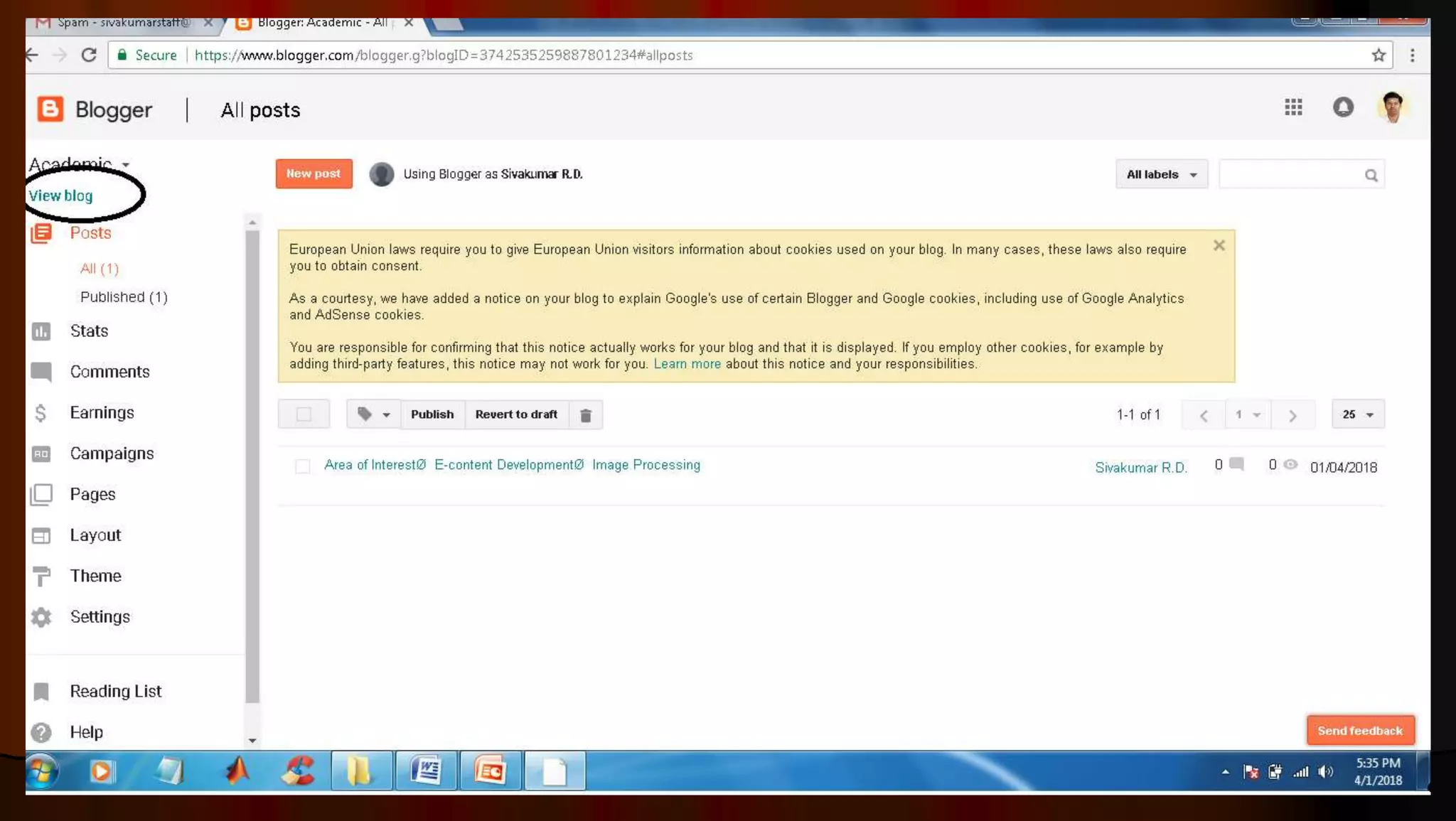
Task: Tick the select-all posts checkbox
Action: pos(304,414)
